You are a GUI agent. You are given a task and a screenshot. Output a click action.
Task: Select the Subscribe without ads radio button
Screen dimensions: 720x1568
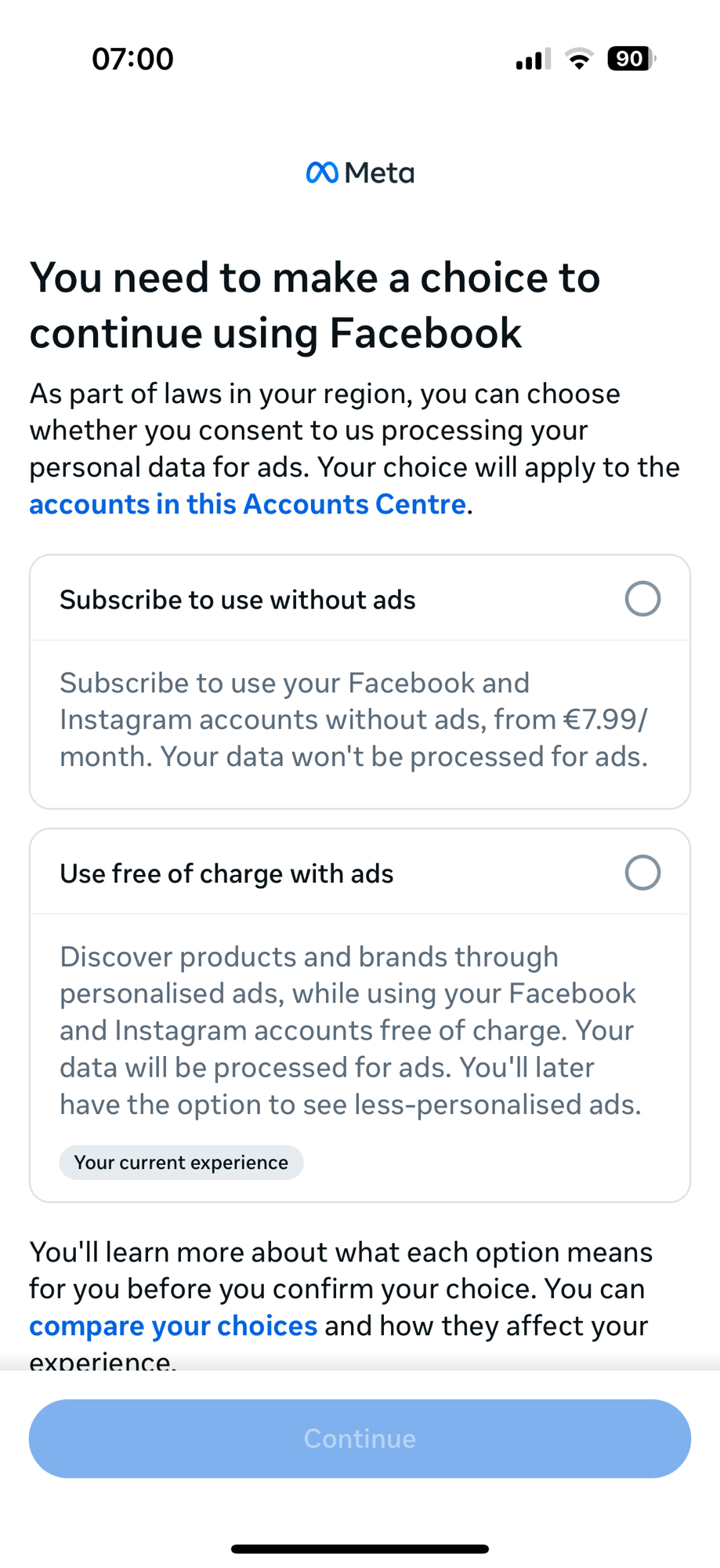click(x=642, y=599)
